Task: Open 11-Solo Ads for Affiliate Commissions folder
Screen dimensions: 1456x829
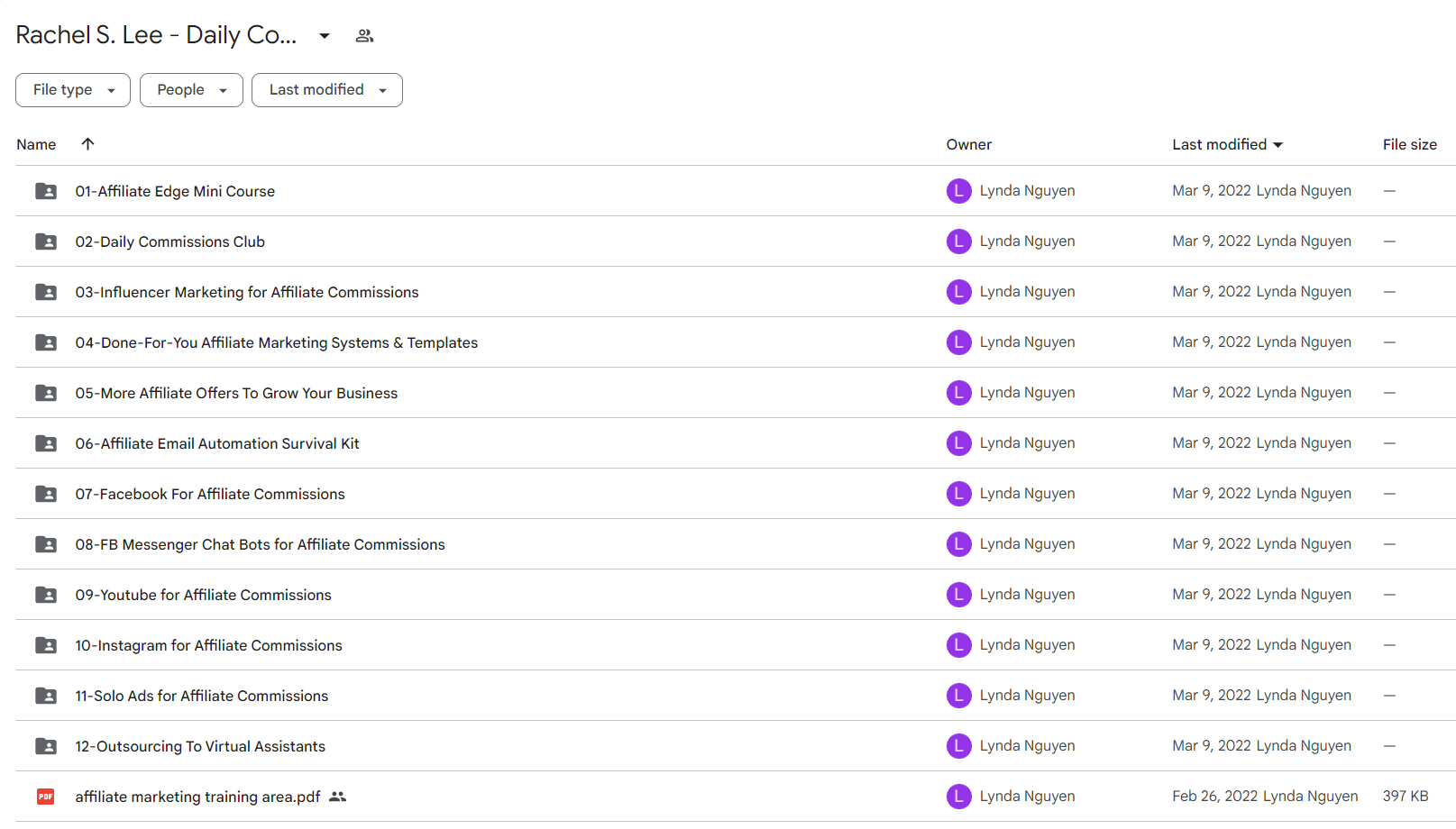Action: 202,696
